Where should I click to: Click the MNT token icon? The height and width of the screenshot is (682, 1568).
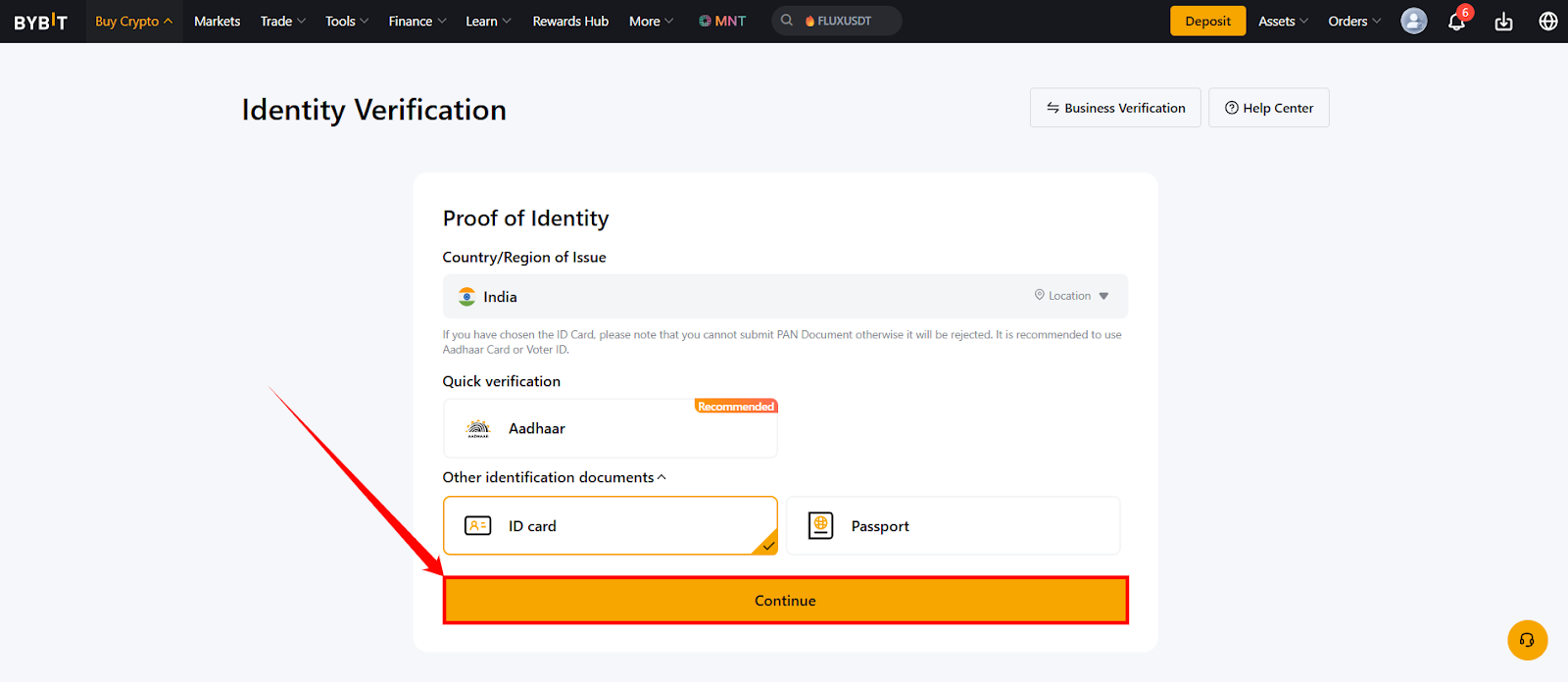click(x=705, y=21)
